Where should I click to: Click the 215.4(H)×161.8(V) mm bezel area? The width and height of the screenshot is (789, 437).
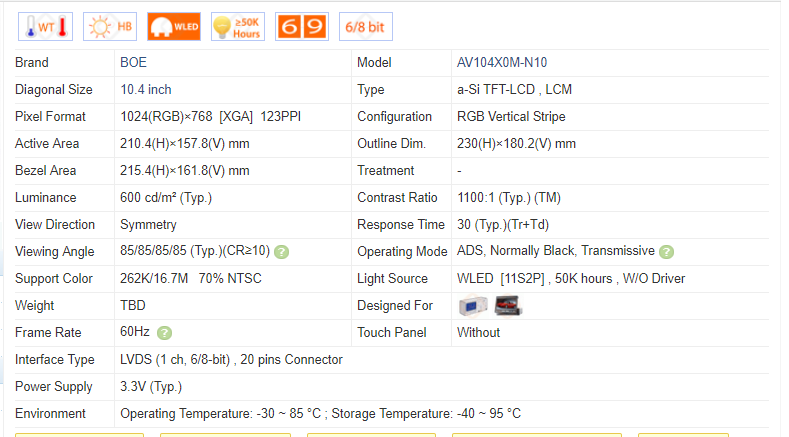[x=185, y=171]
